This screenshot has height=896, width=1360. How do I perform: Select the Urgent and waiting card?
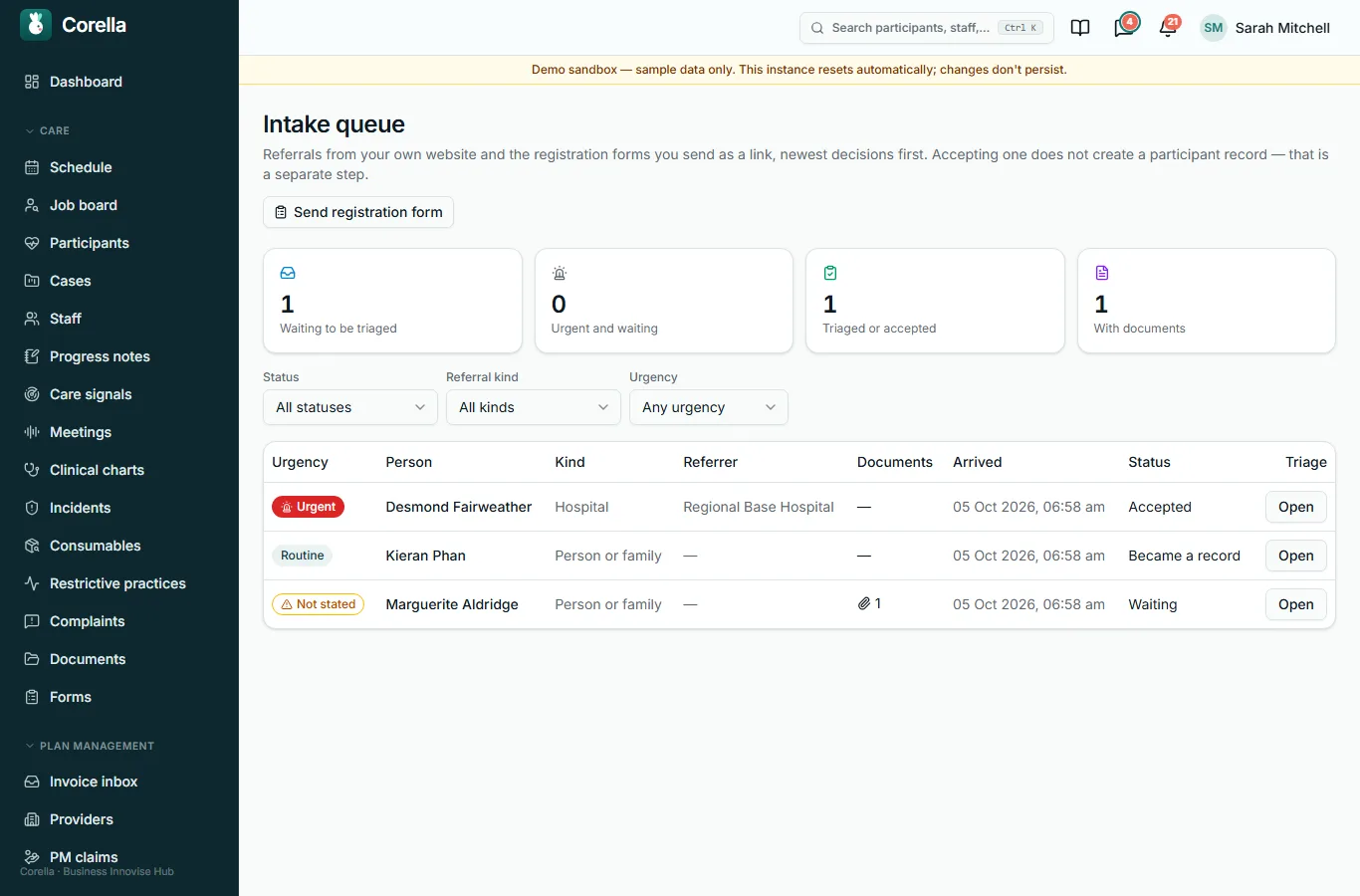point(664,301)
